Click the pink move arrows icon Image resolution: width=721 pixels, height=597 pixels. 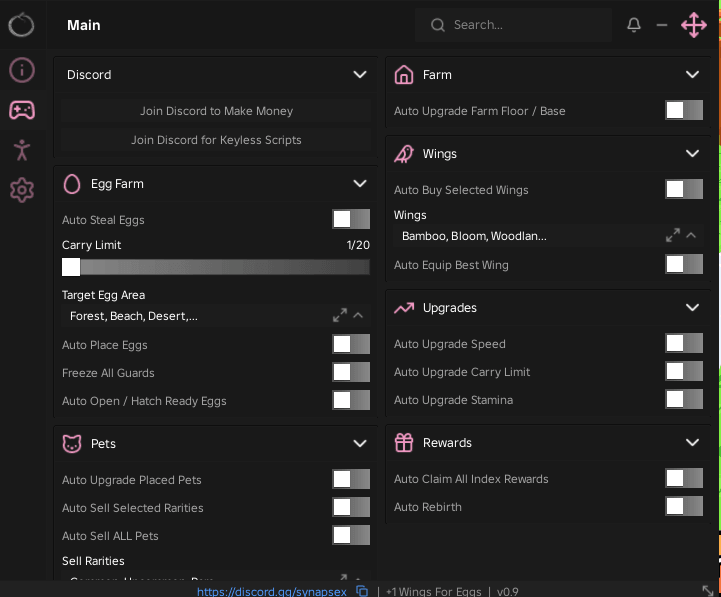pos(693,25)
